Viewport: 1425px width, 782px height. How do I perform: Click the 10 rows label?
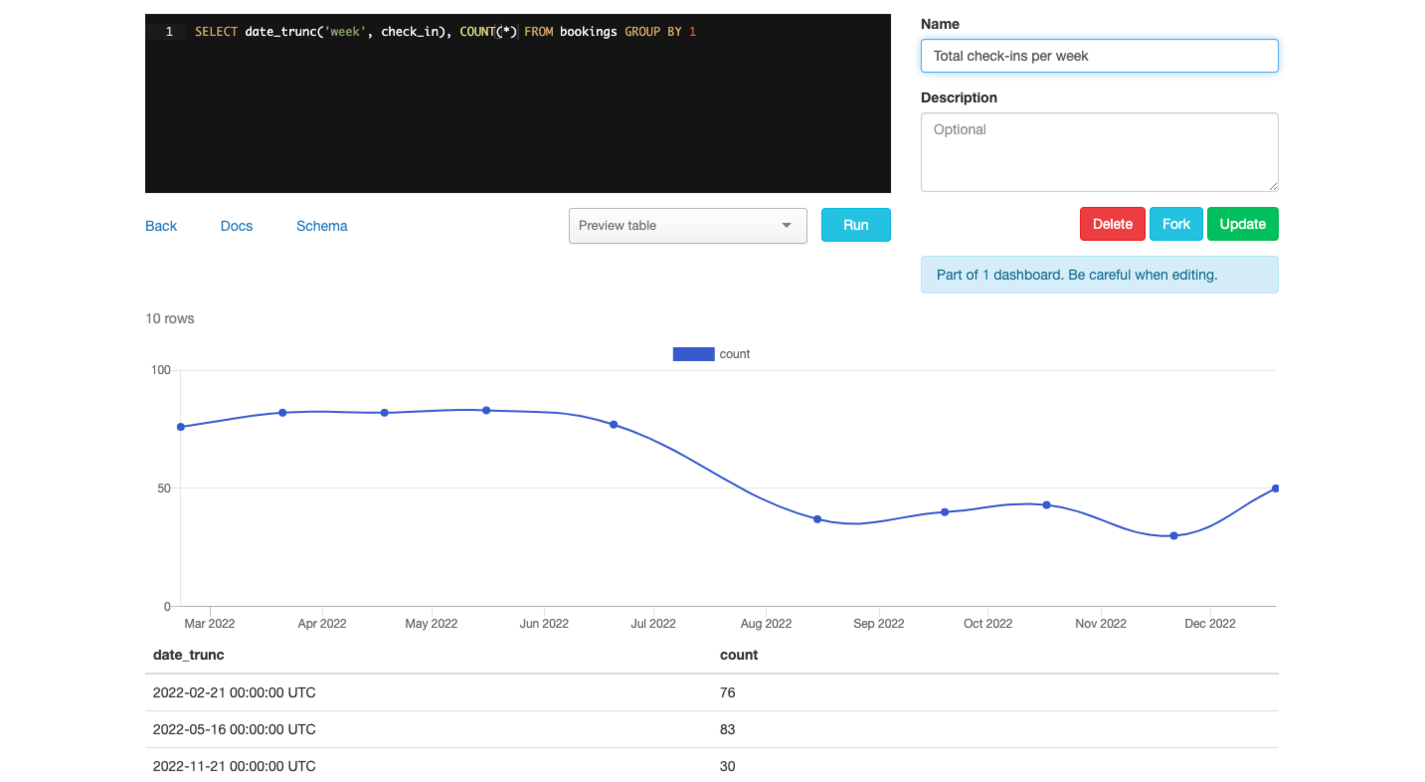170,318
